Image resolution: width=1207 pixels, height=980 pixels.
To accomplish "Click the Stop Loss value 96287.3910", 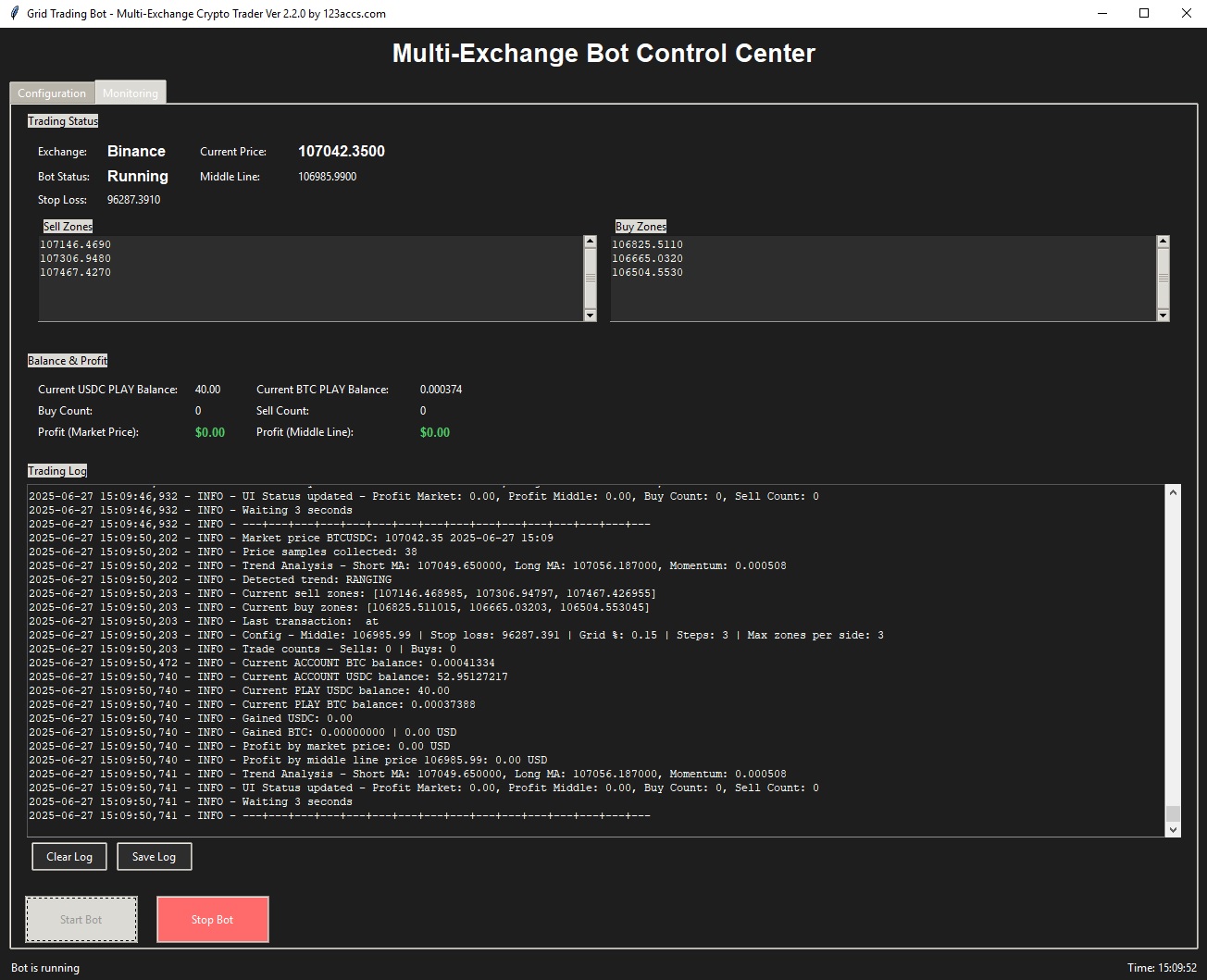I will [x=133, y=199].
